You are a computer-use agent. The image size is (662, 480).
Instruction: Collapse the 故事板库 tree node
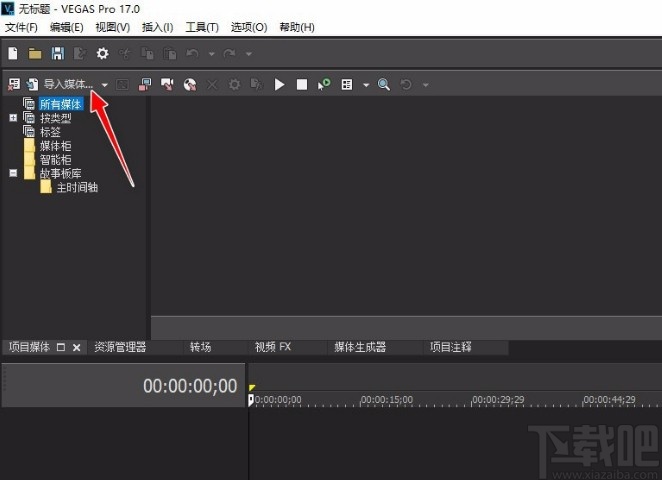click(x=13, y=173)
